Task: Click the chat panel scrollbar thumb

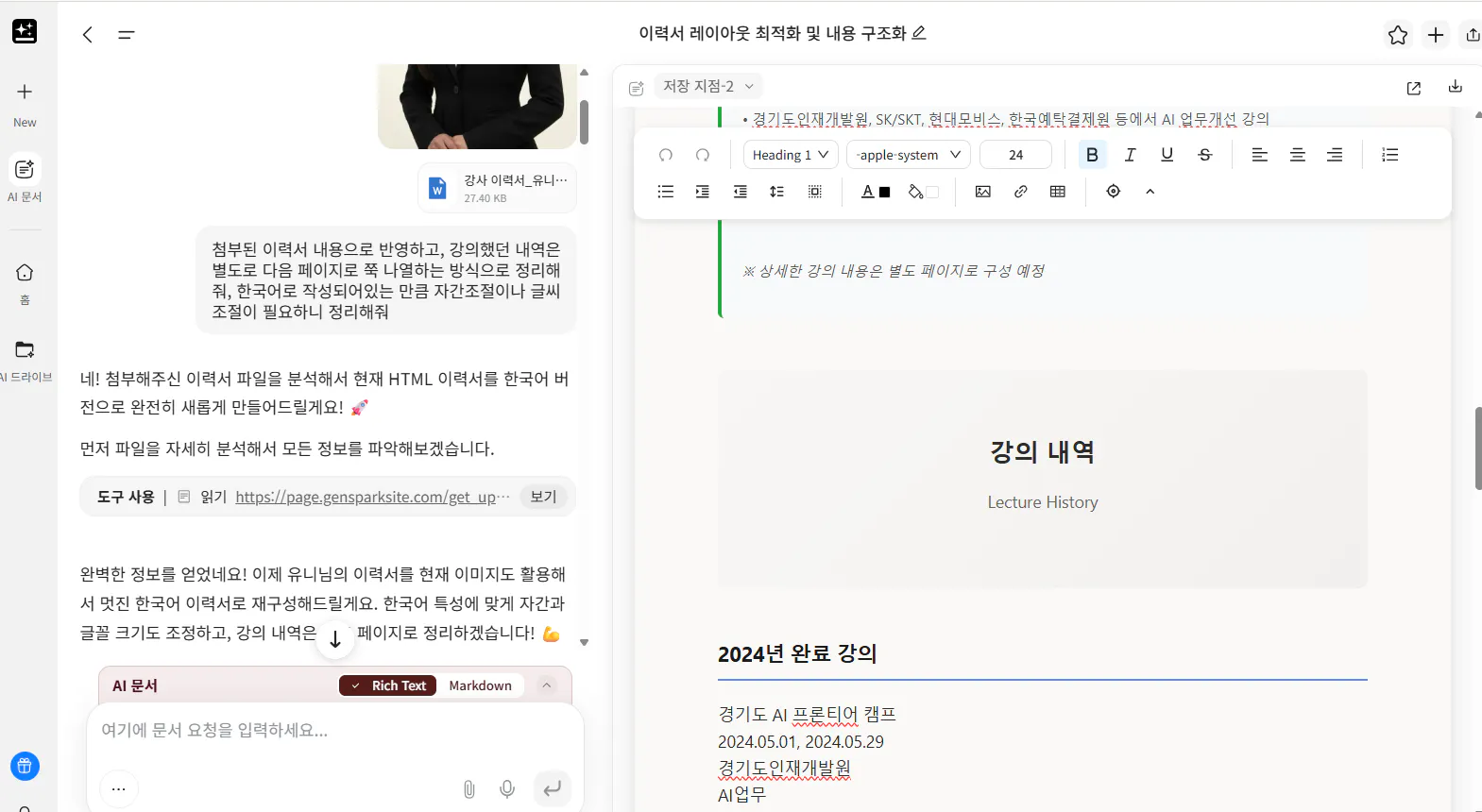Action: click(x=584, y=122)
